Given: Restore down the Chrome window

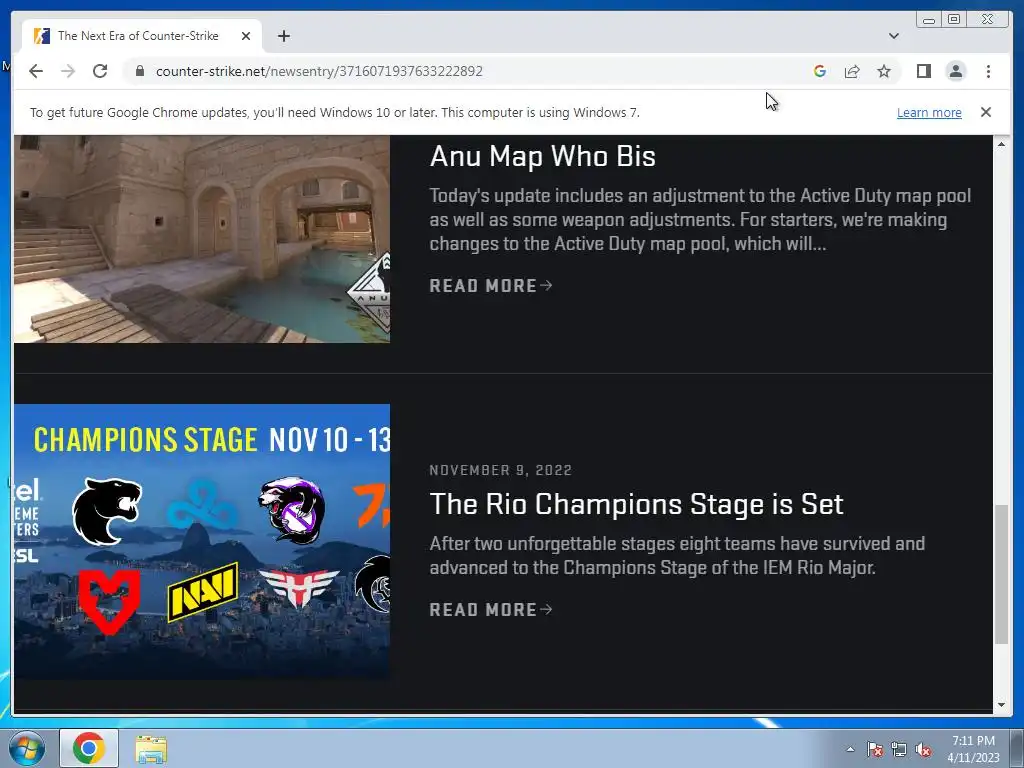Looking at the screenshot, I should click(x=954, y=20).
